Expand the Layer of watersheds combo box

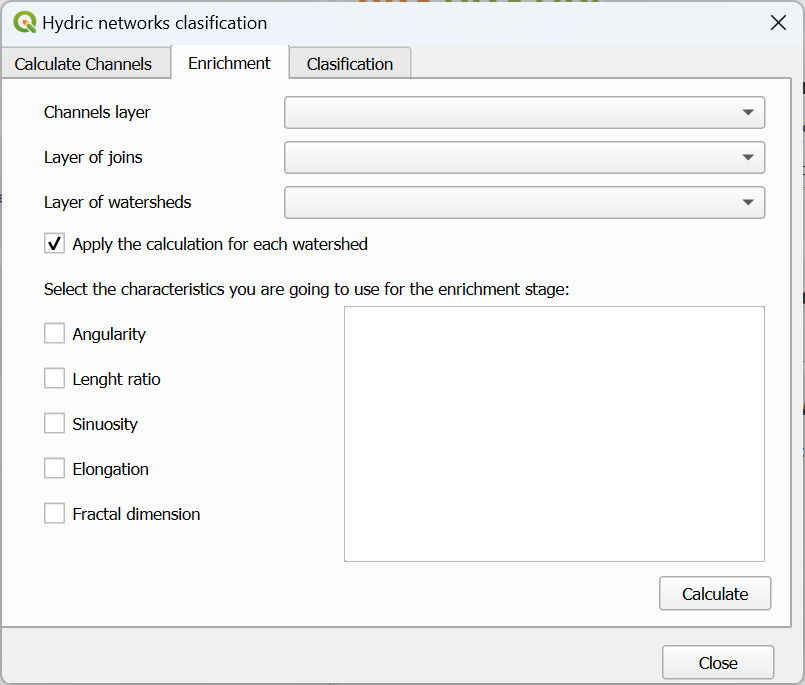525,202
